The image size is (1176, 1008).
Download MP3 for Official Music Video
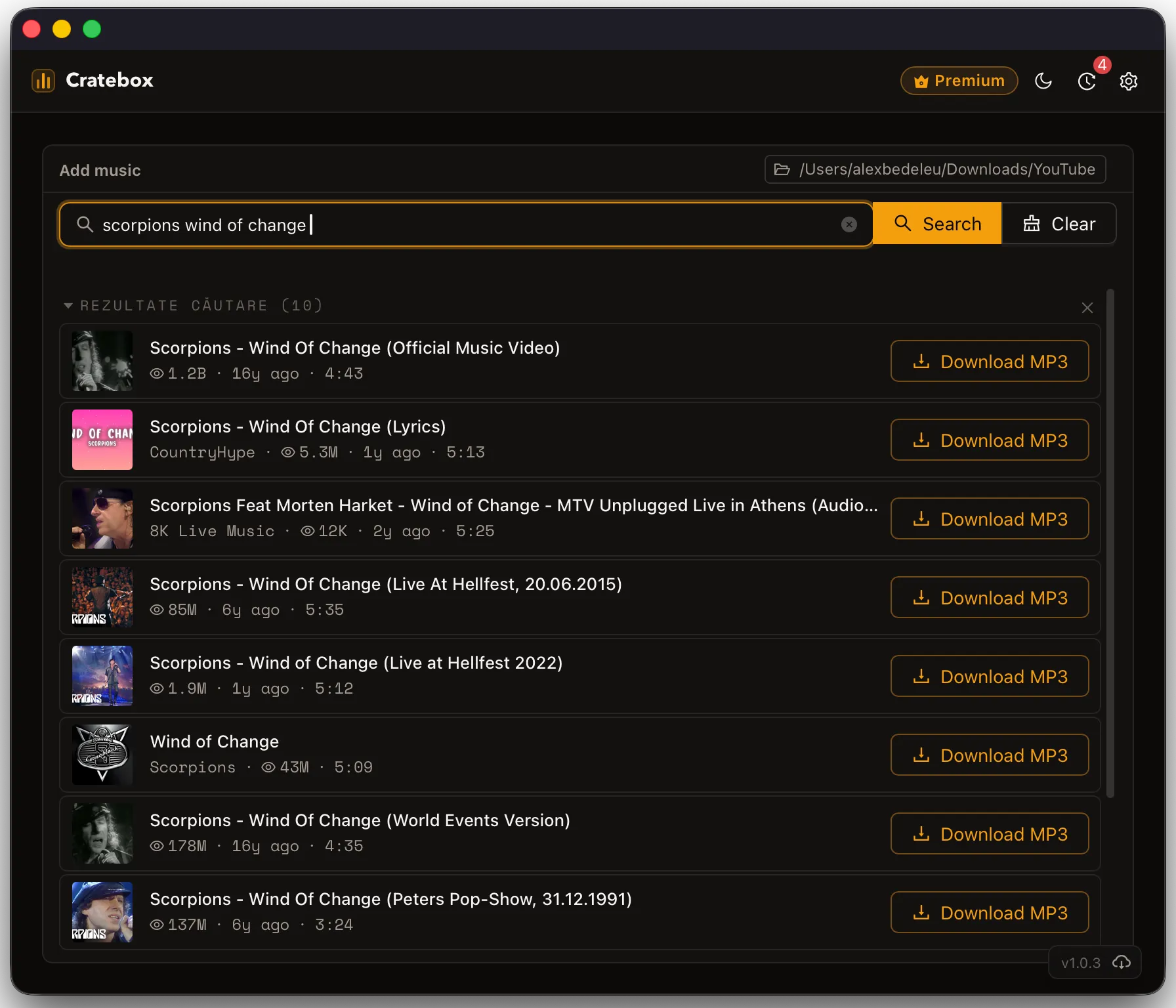(990, 361)
